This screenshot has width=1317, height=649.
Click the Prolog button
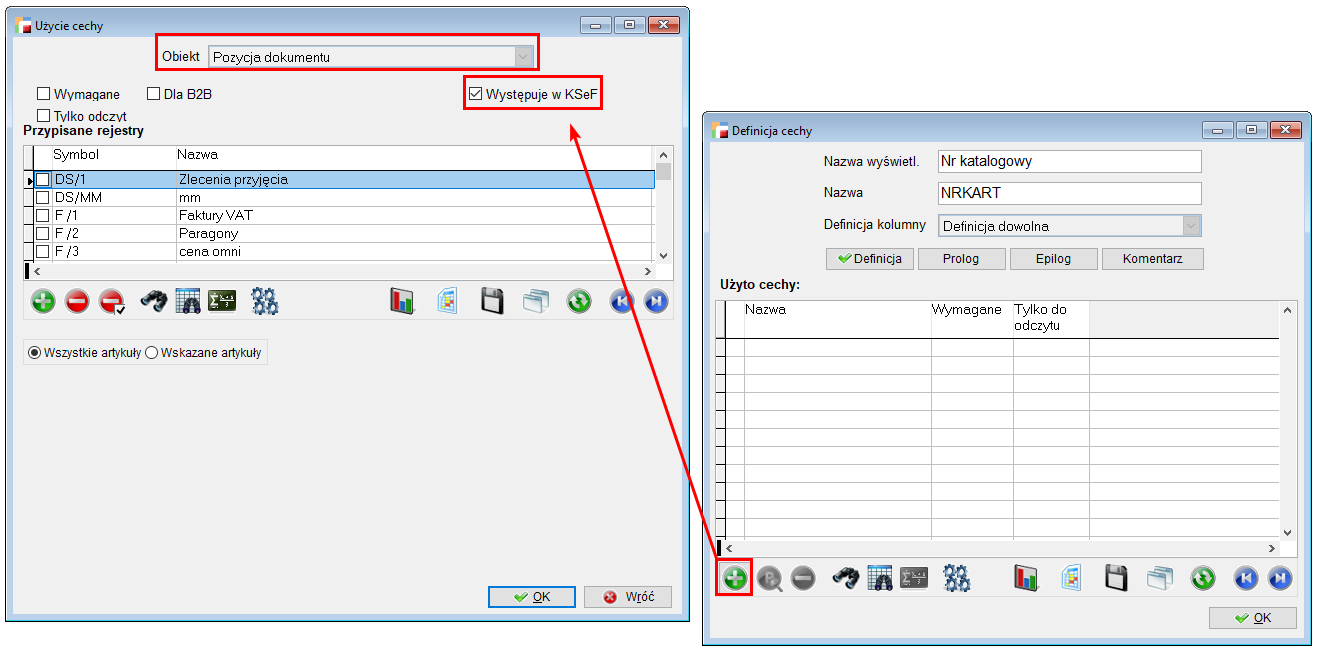click(x=961, y=259)
